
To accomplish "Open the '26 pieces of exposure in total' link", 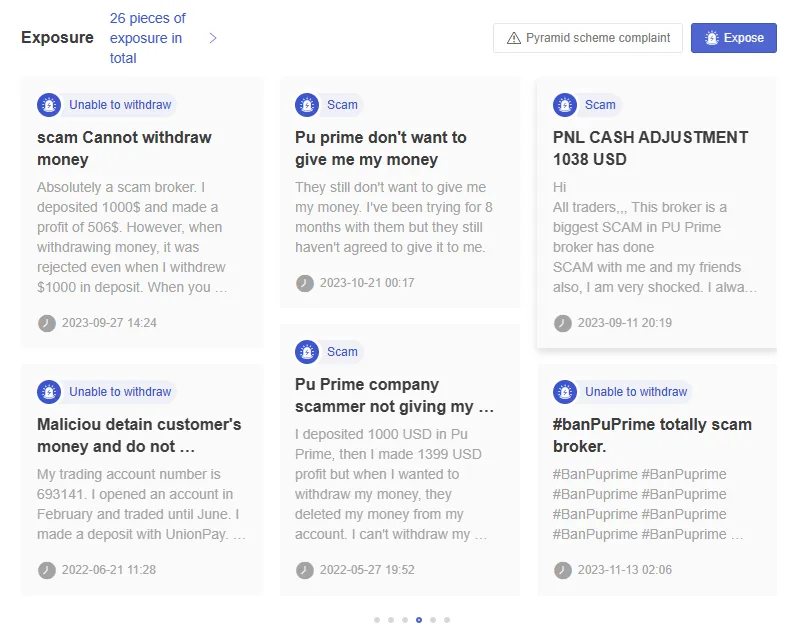I will 147,38.
